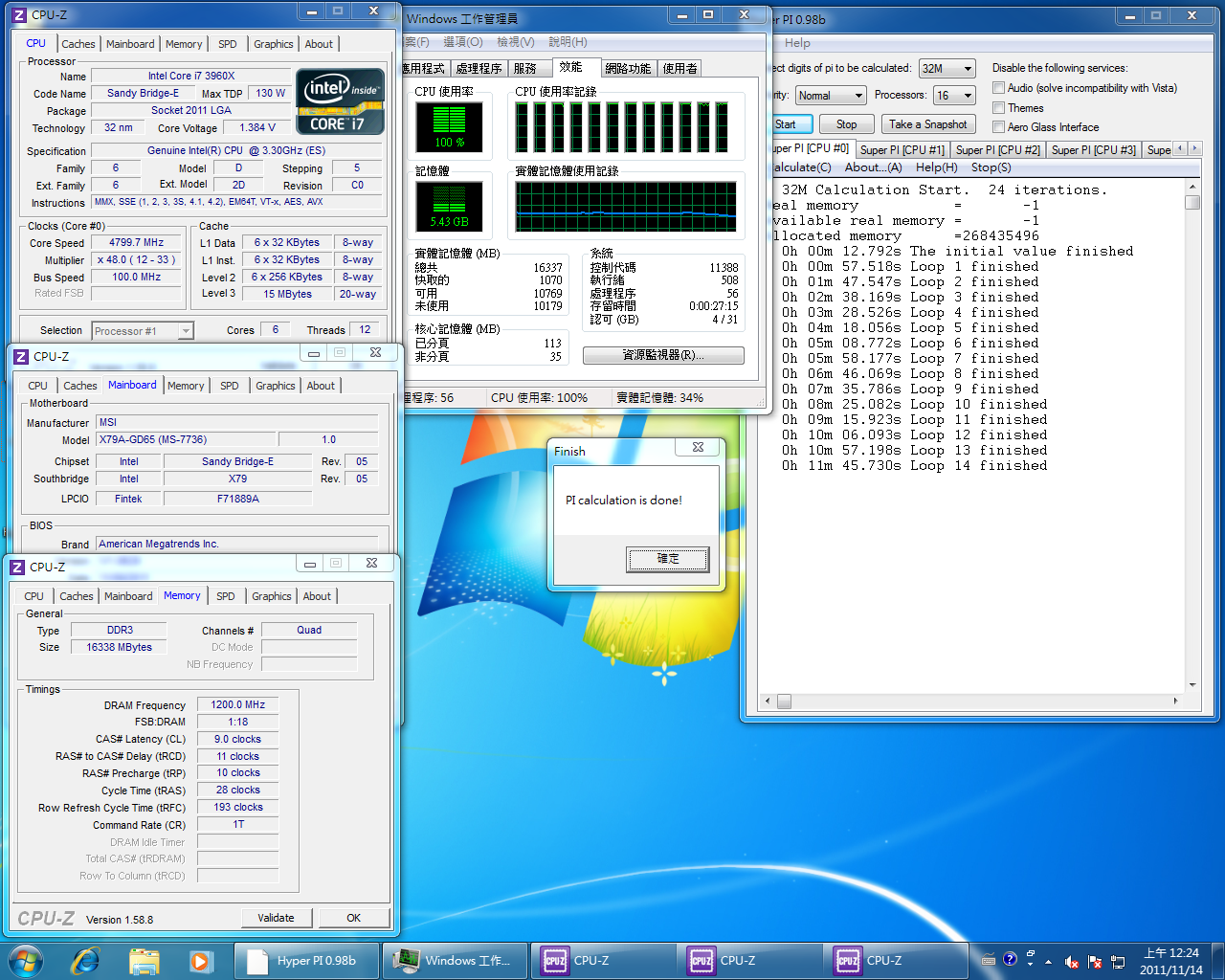Open Internet Explorer from the taskbar
The width and height of the screenshot is (1225, 980).
click(x=86, y=960)
